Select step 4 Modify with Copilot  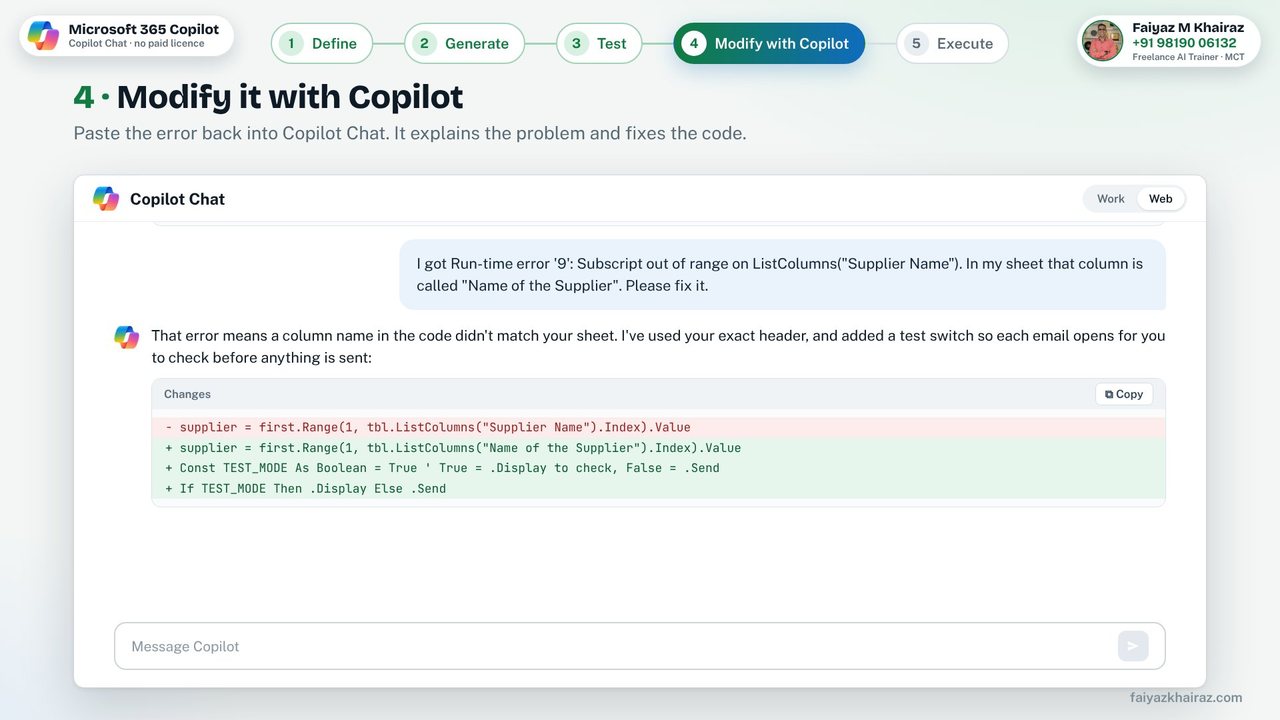(x=769, y=43)
